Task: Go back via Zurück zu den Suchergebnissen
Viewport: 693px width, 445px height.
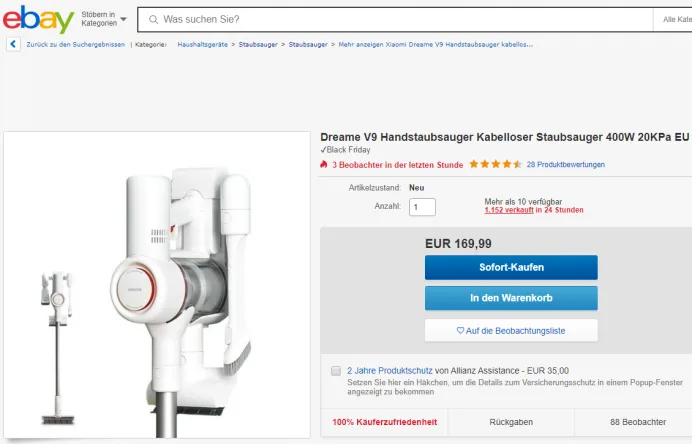Action: (76, 45)
